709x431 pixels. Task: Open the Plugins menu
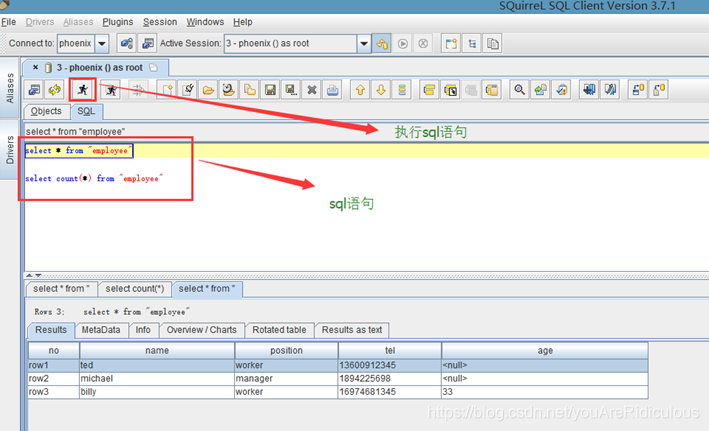118,22
